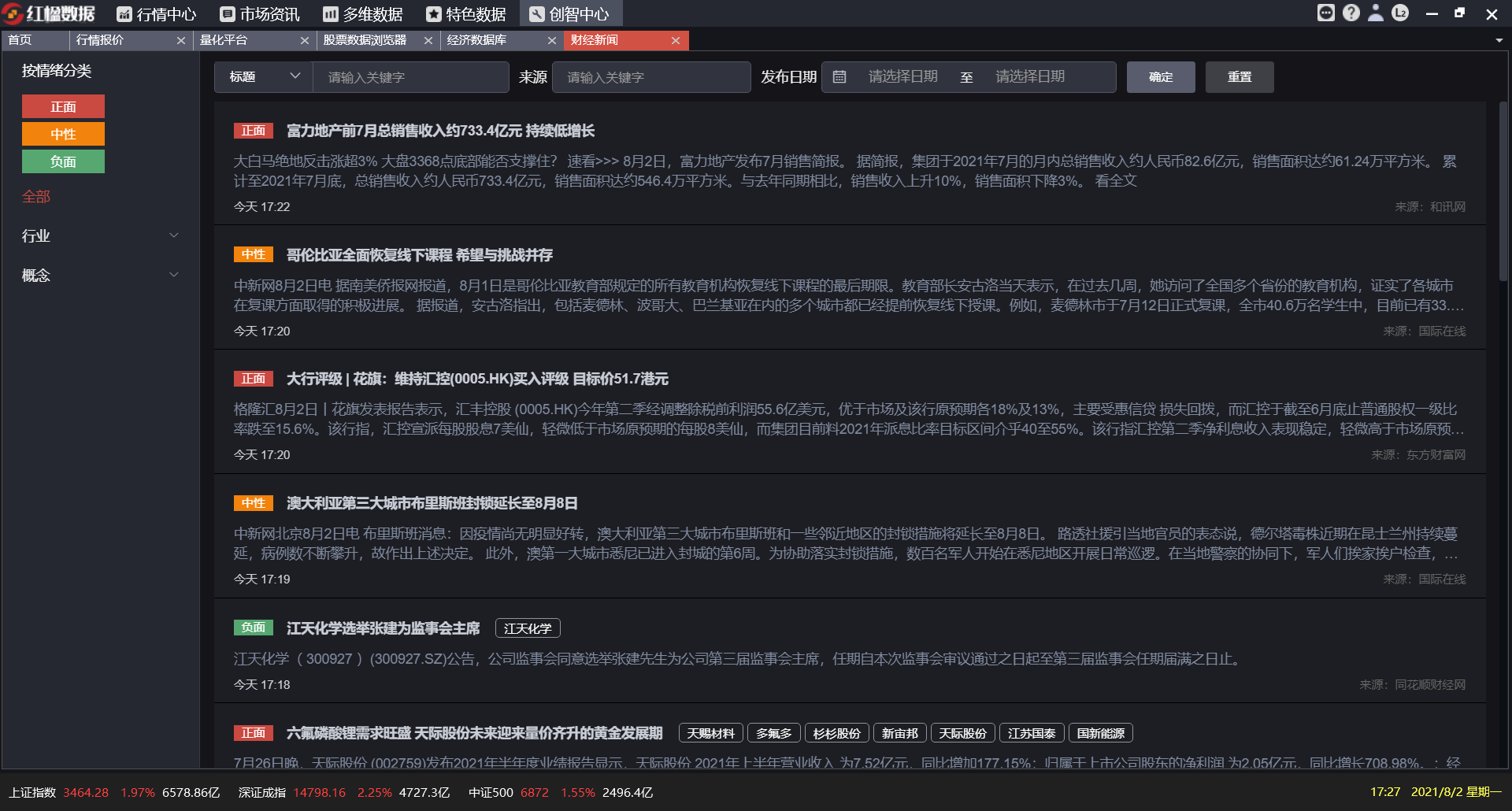Click the 重置 reset button

point(1239,76)
